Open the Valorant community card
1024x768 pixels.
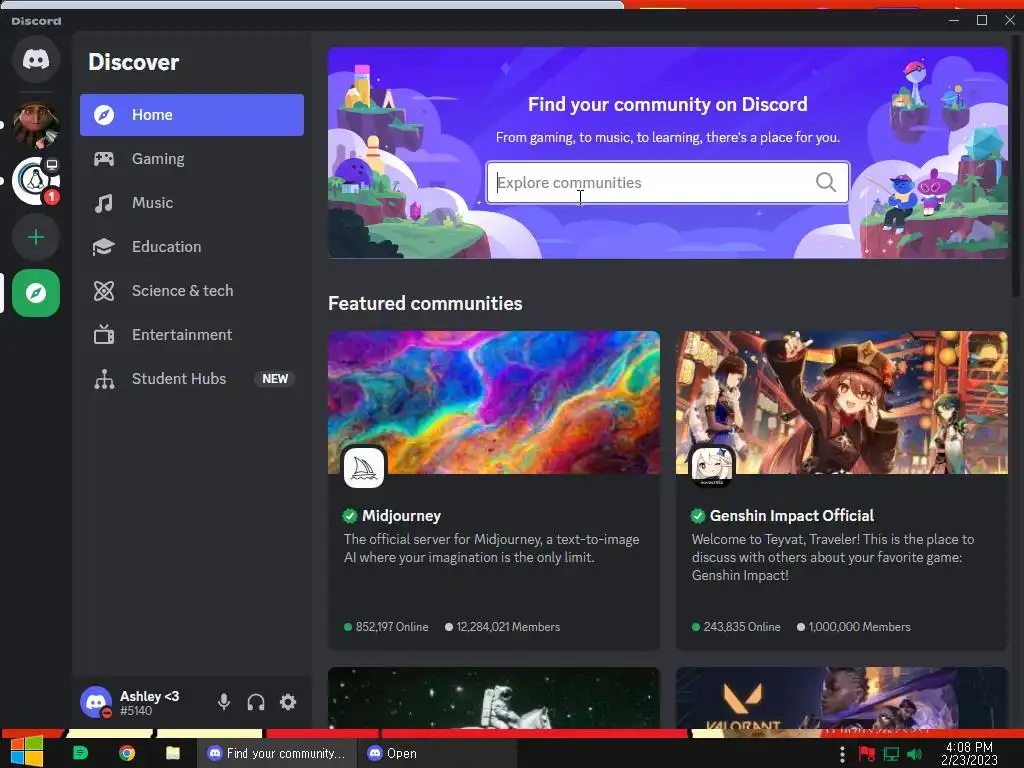[842, 697]
